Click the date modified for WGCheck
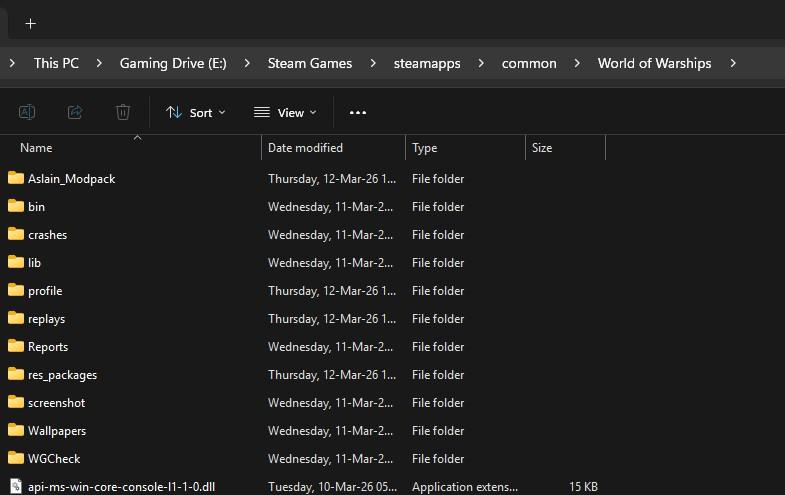Image resolution: width=785 pixels, height=495 pixels. click(x=330, y=459)
